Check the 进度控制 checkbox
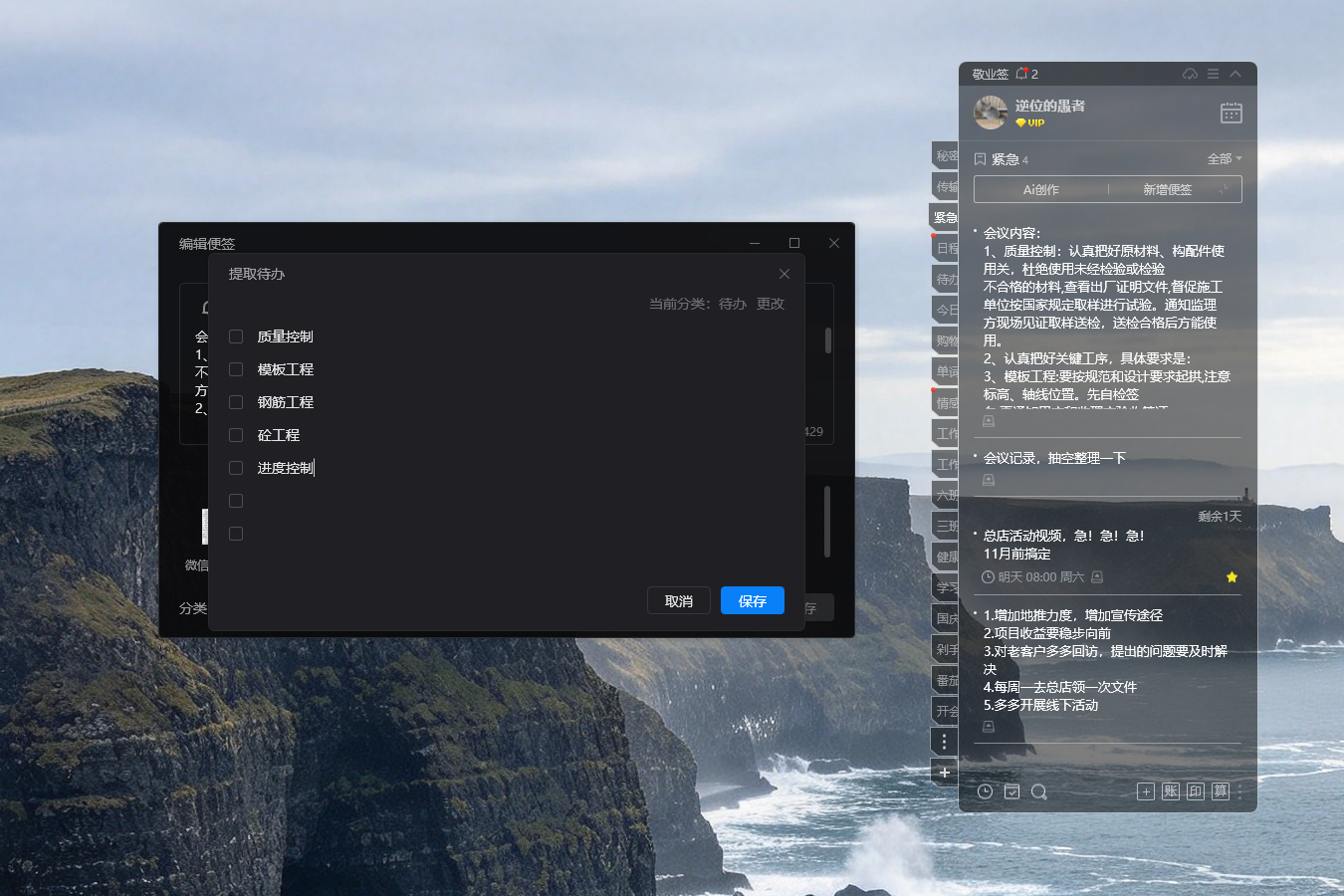Screen dimensions: 1344x896 [236, 468]
